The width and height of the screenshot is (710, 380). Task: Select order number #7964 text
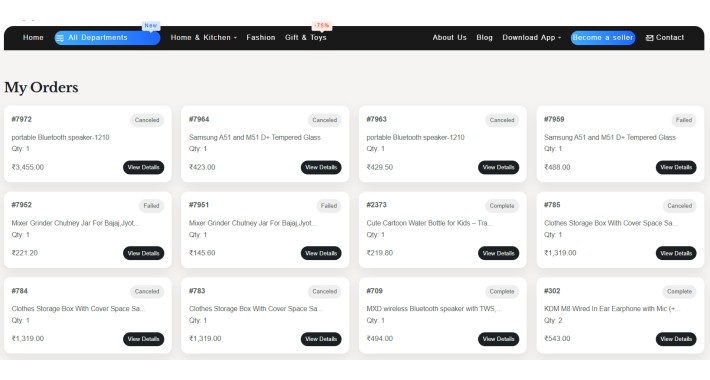[199, 119]
